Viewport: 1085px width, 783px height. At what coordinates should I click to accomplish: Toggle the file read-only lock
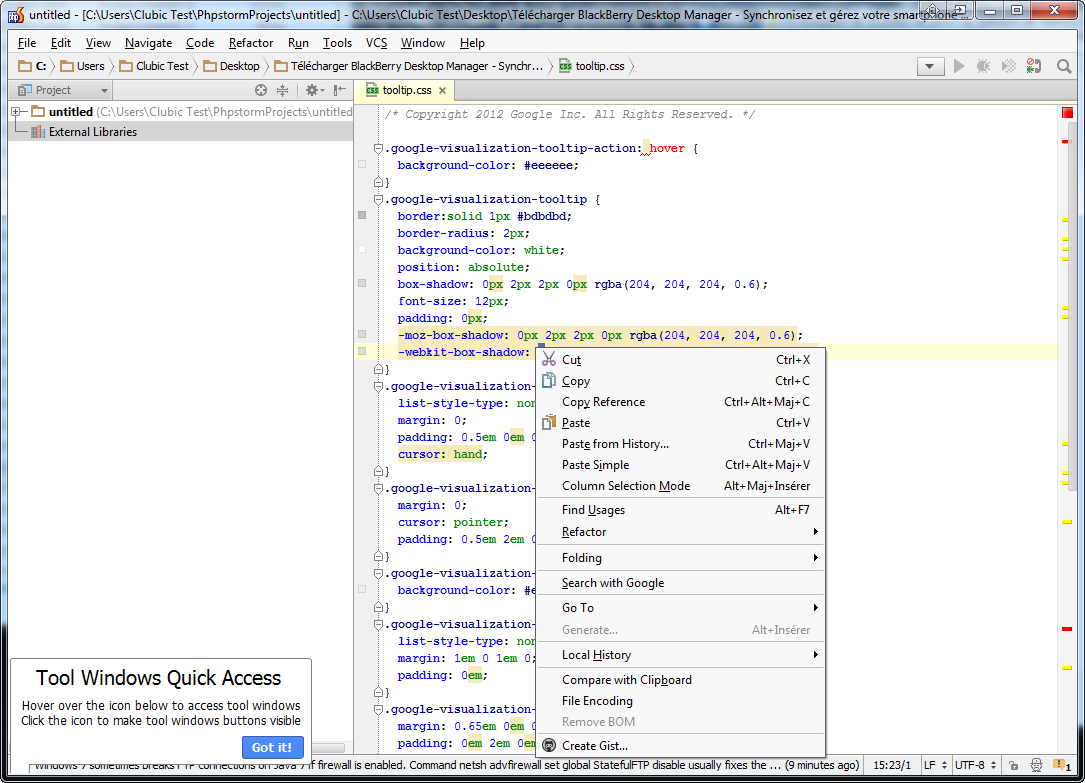[x=1014, y=766]
